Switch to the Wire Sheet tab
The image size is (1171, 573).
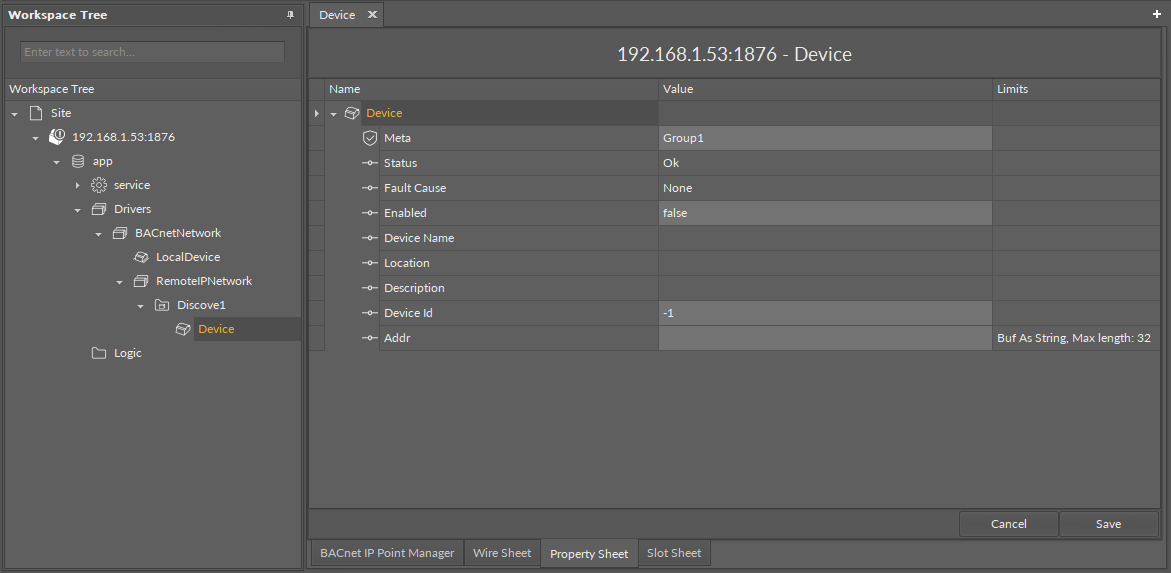click(502, 553)
